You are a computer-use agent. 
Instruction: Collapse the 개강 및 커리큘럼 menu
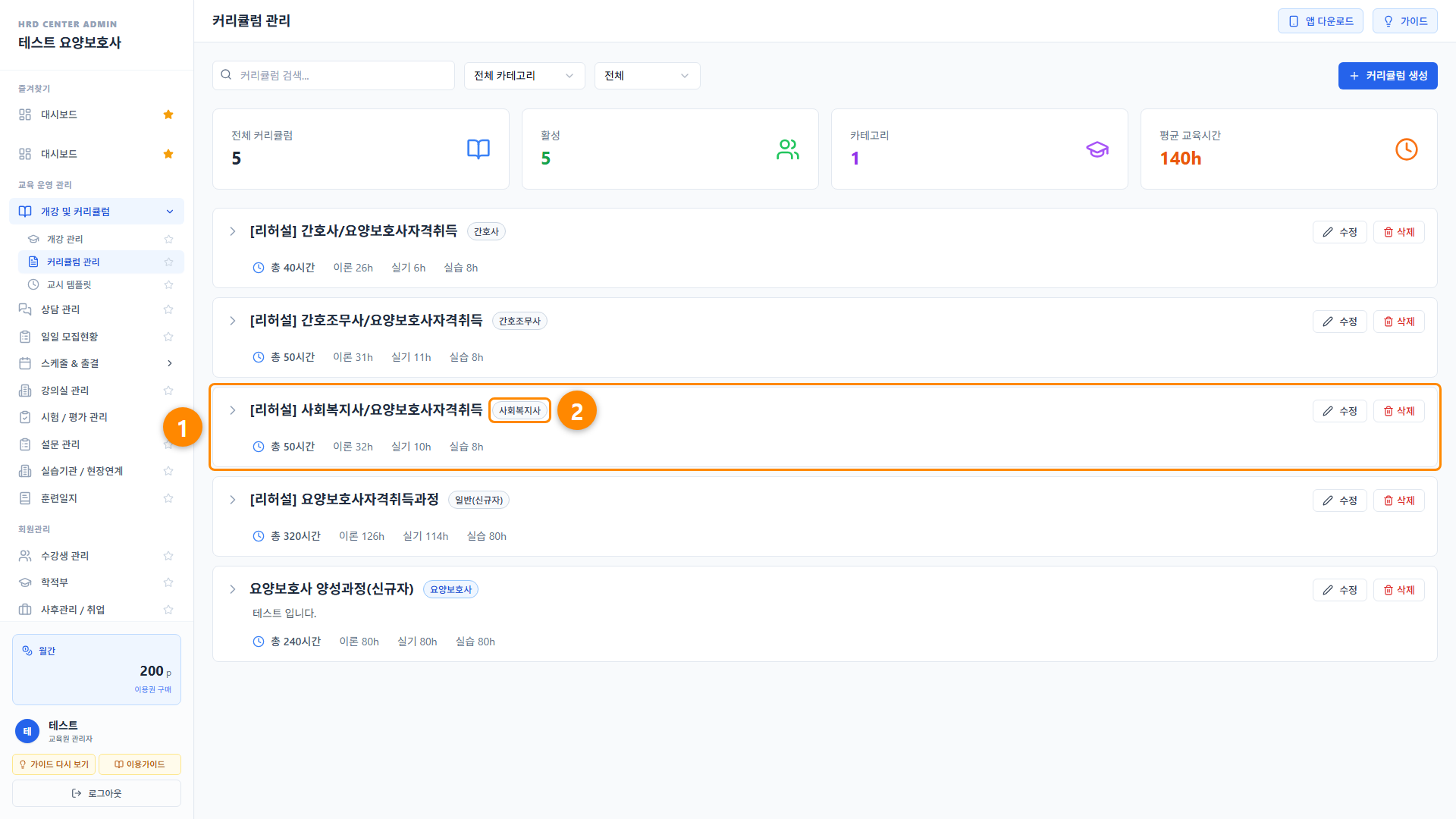click(x=96, y=212)
